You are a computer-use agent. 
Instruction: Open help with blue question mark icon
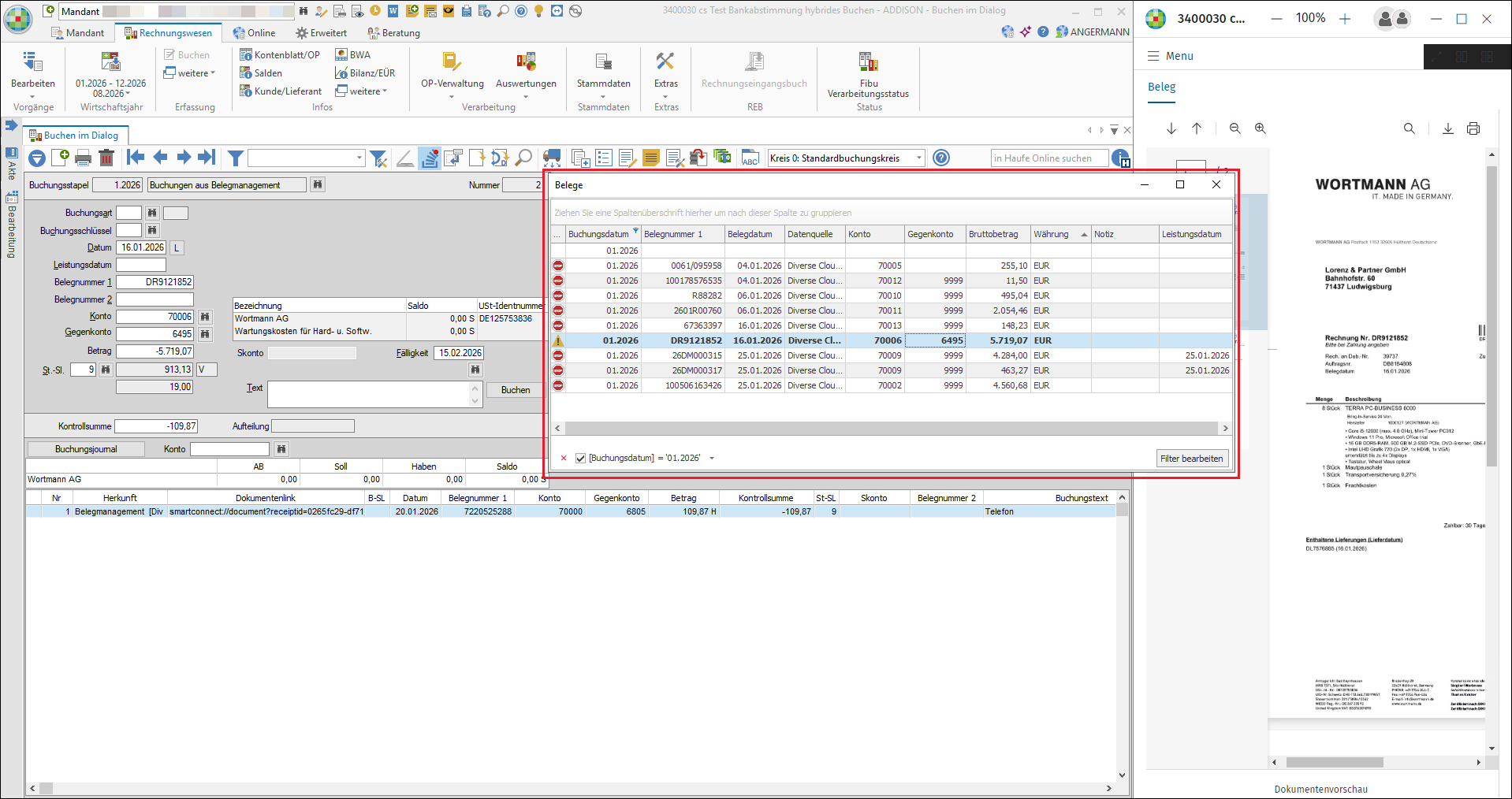(x=941, y=158)
